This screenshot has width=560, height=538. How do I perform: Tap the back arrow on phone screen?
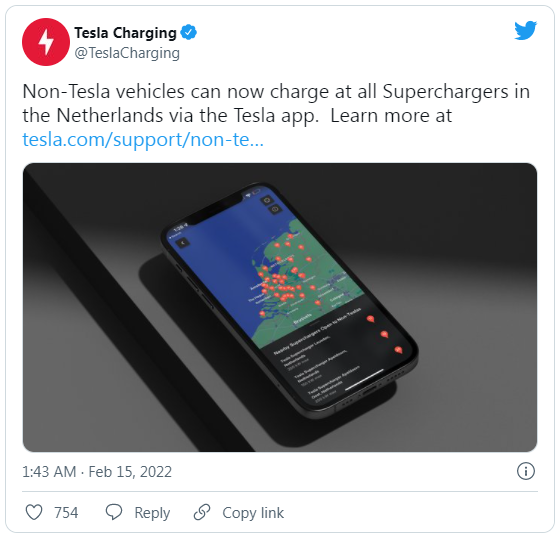point(183,243)
